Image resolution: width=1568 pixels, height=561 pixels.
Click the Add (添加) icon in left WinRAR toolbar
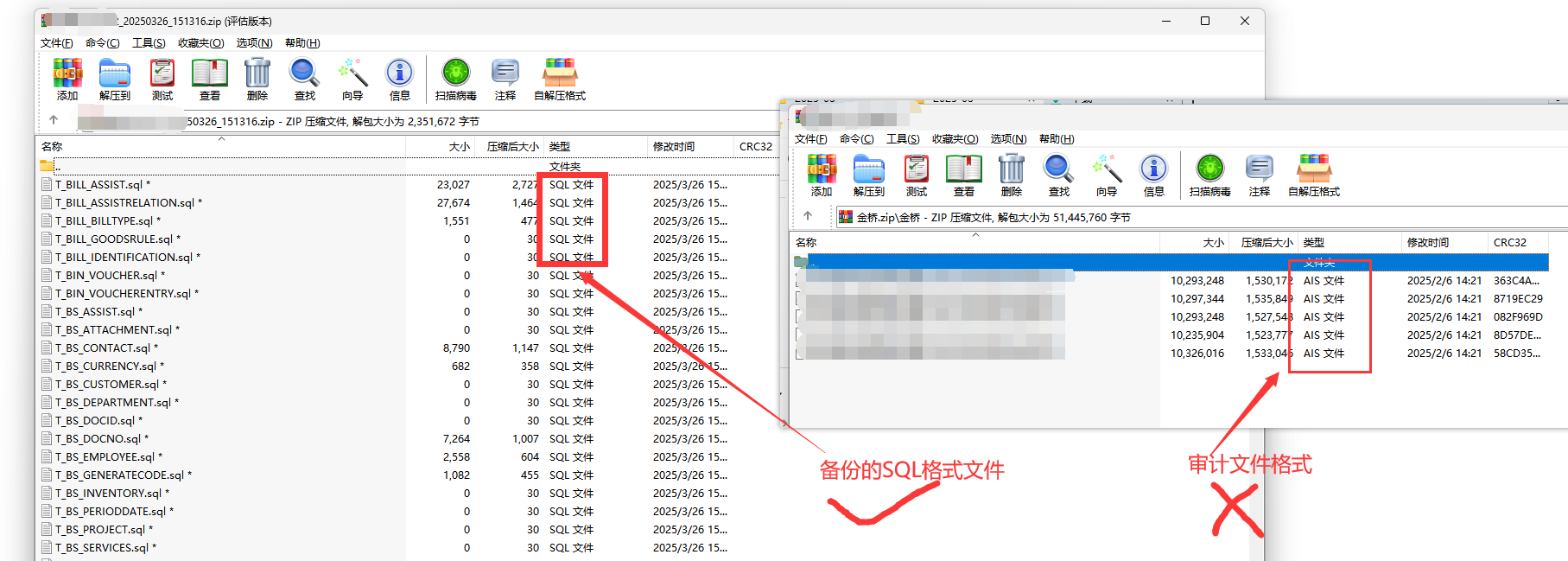click(x=67, y=79)
